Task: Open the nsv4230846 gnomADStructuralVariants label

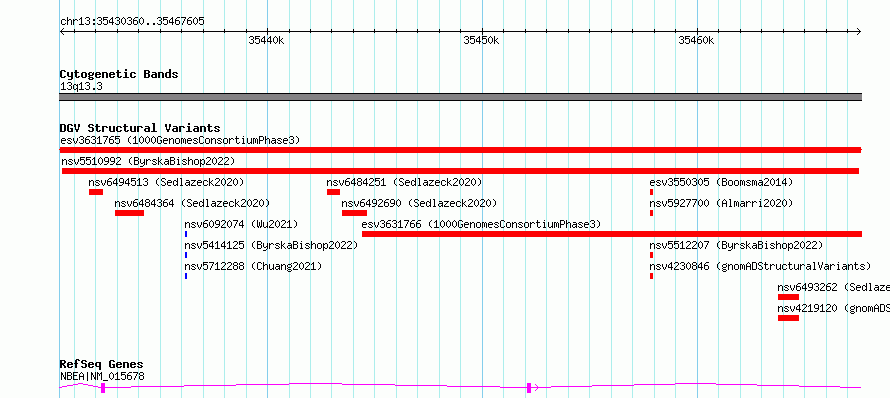Action: coord(760,266)
